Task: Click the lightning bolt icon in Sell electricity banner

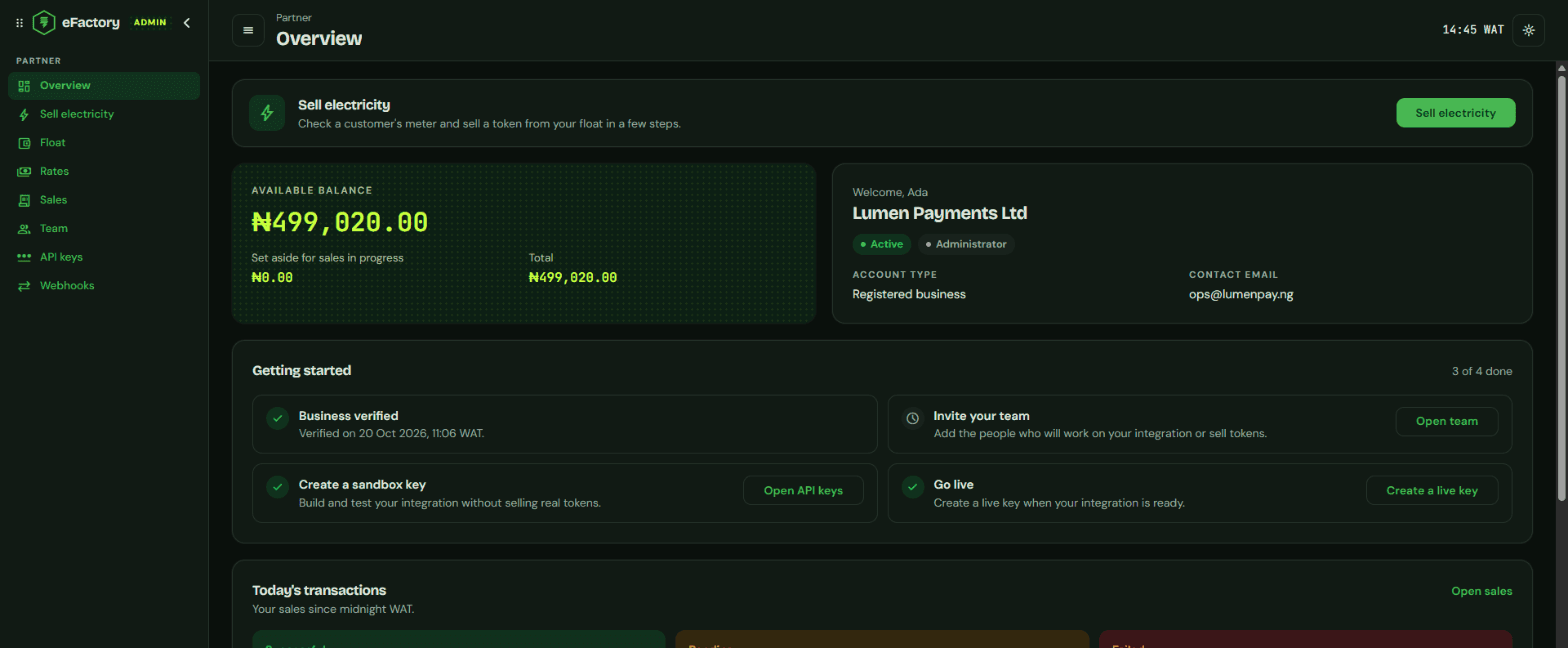Action: 267,113
